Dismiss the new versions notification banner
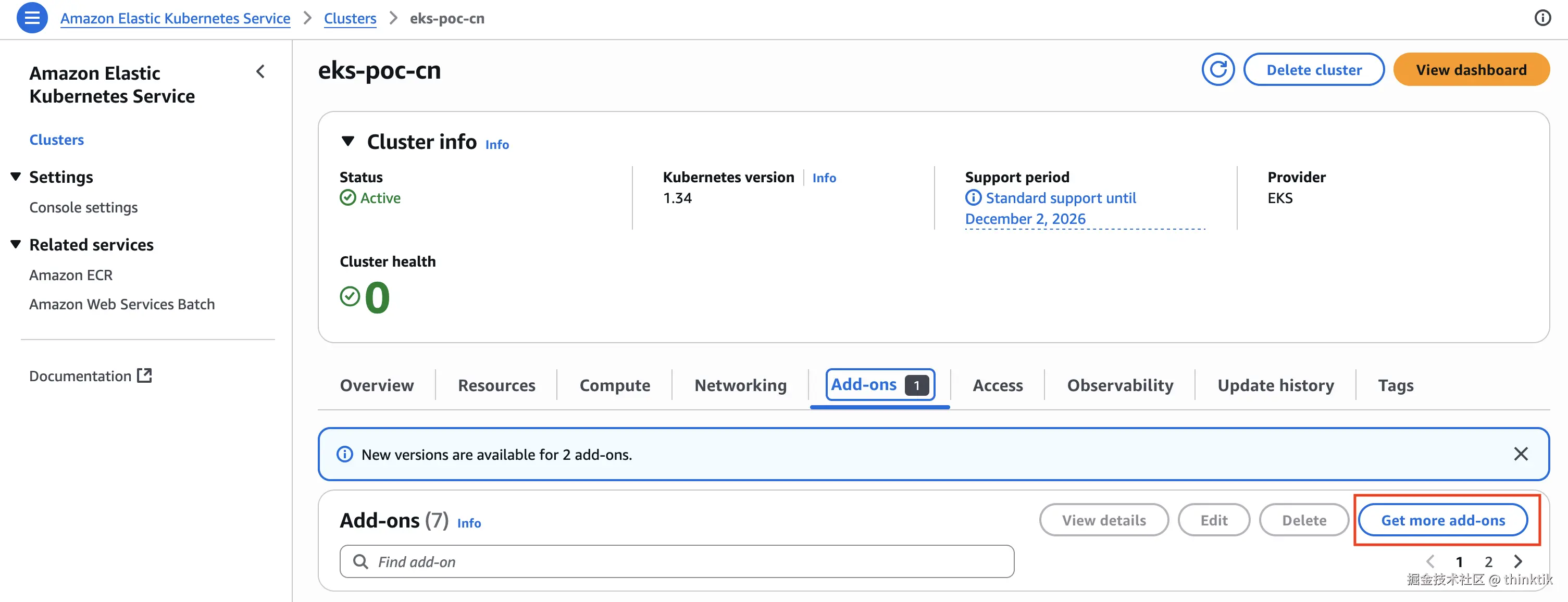This screenshot has width=1568, height=602. pos(1521,454)
